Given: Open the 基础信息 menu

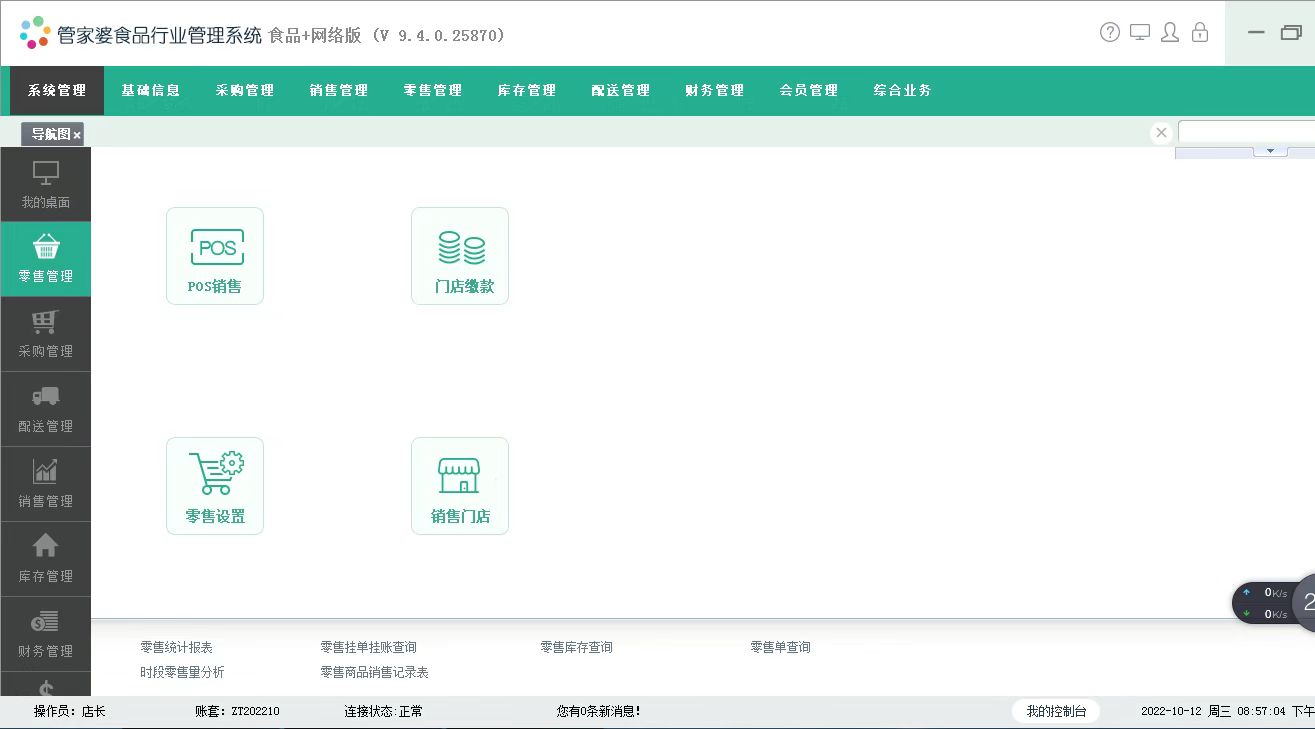Looking at the screenshot, I should pos(151,90).
